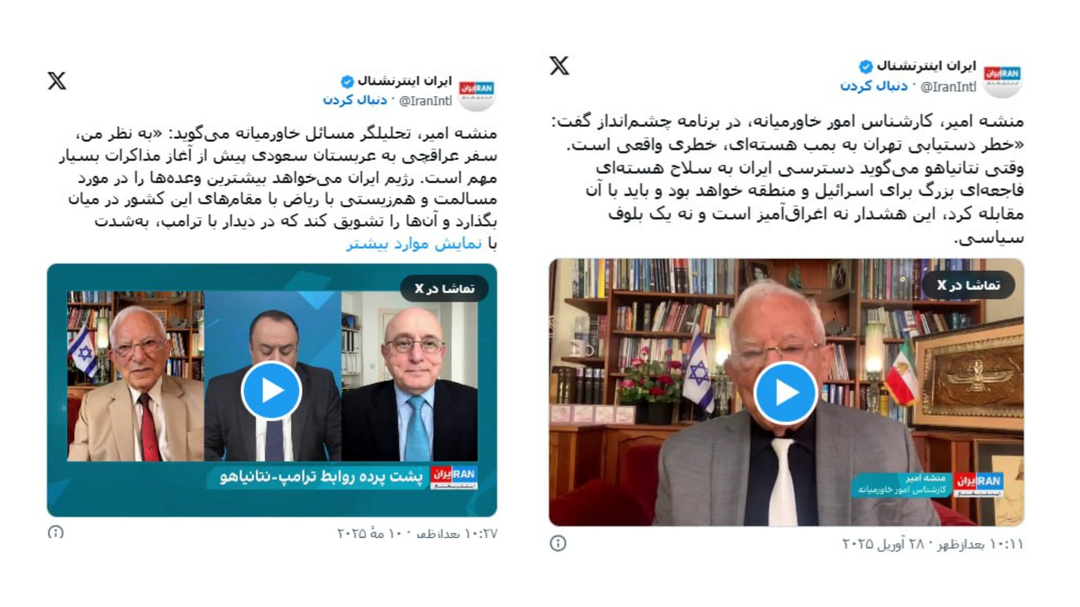The image size is (1080, 607).
Task: Open @IranIntl handle on left tweet
Action: pos(426,101)
